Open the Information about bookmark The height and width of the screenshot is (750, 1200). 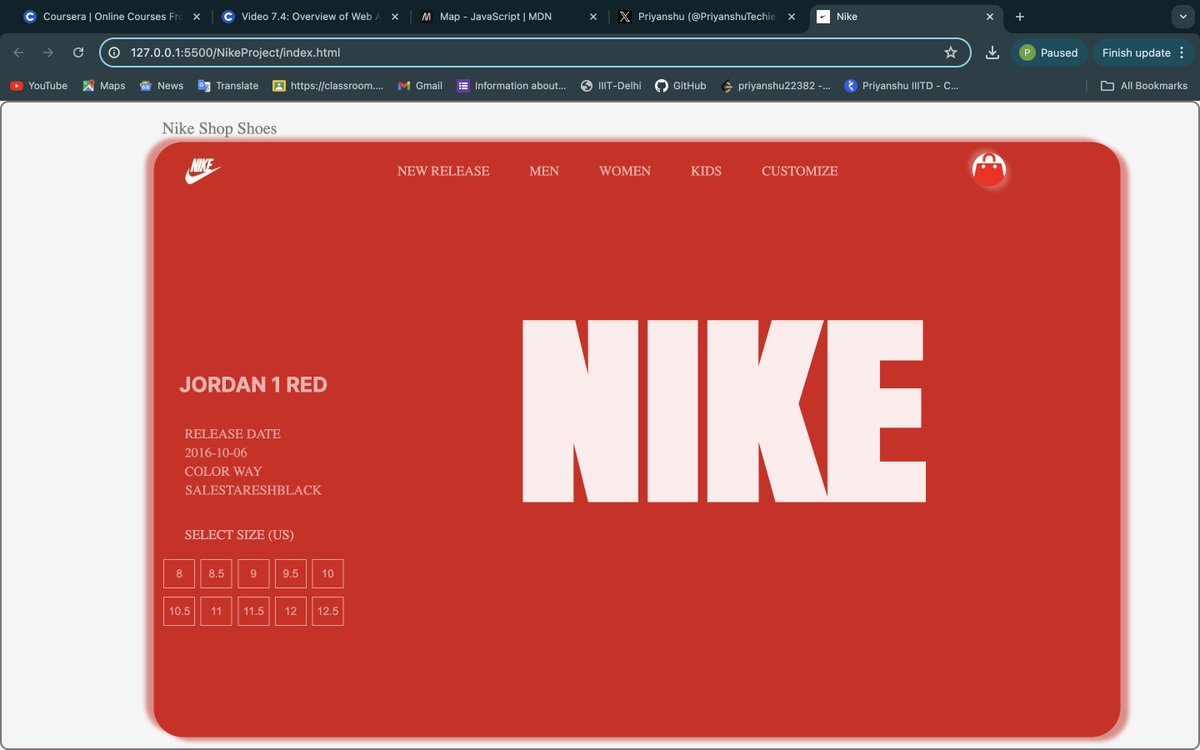click(x=511, y=86)
